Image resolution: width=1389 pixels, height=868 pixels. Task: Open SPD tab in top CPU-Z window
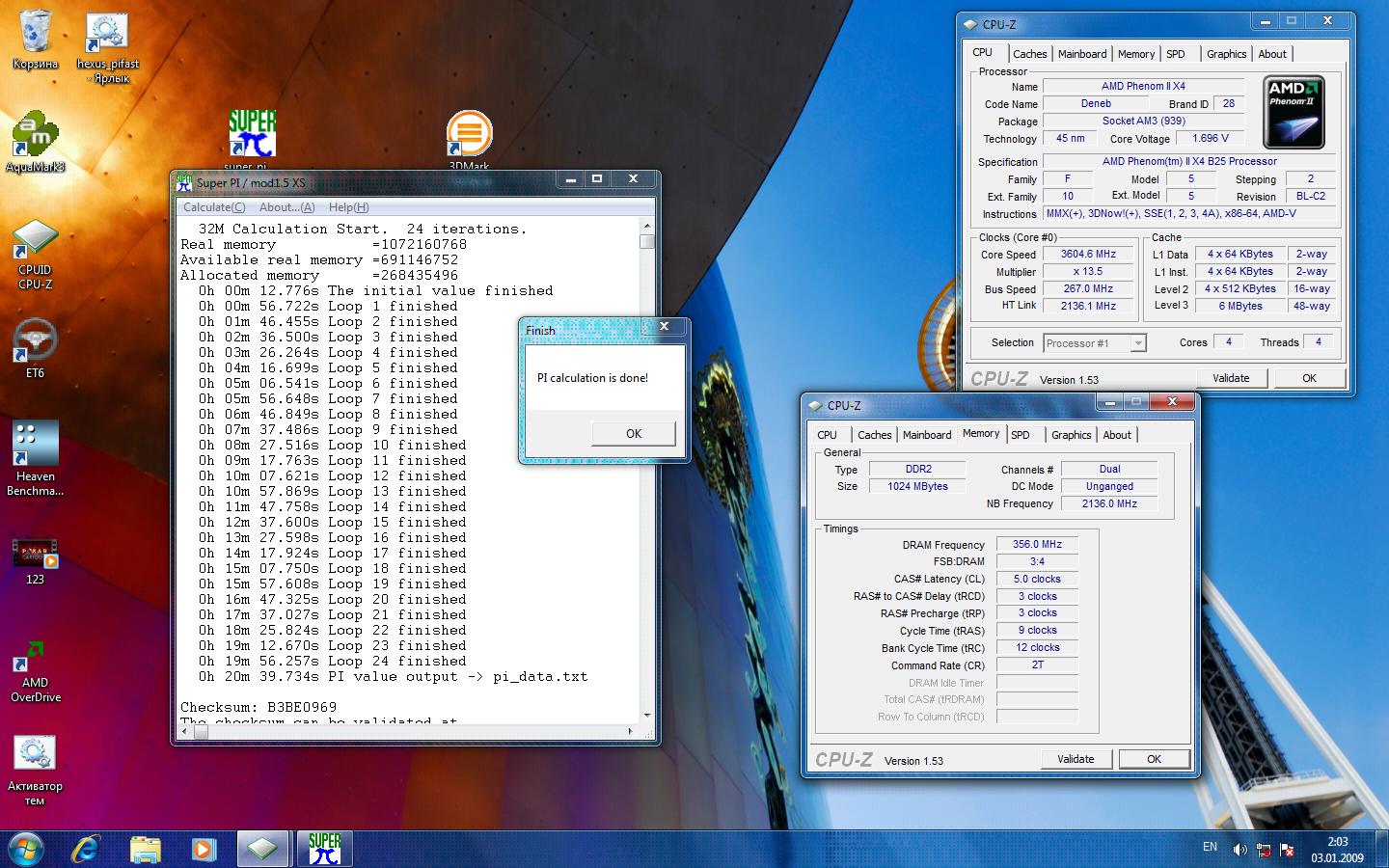click(1176, 54)
